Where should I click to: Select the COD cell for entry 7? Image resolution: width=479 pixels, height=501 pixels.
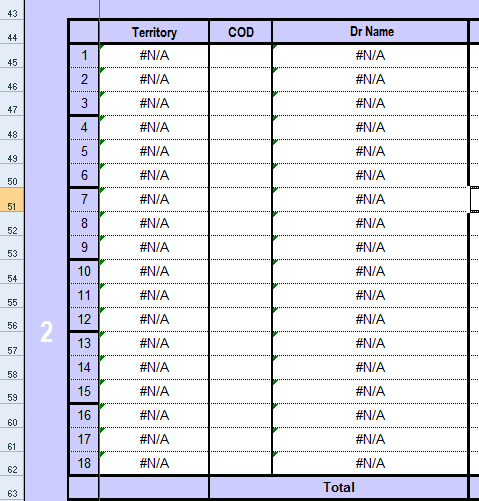(x=241, y=199)
